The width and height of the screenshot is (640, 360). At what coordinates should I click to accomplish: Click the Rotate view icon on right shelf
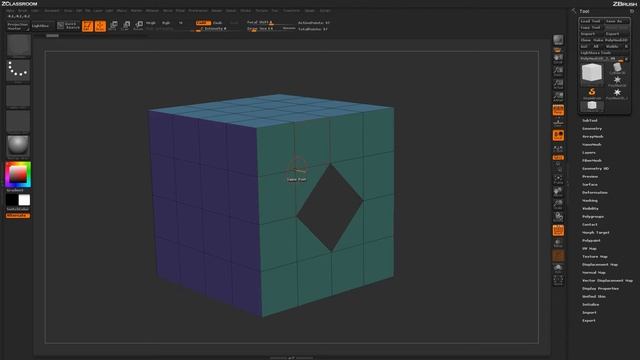pos(558,217)
